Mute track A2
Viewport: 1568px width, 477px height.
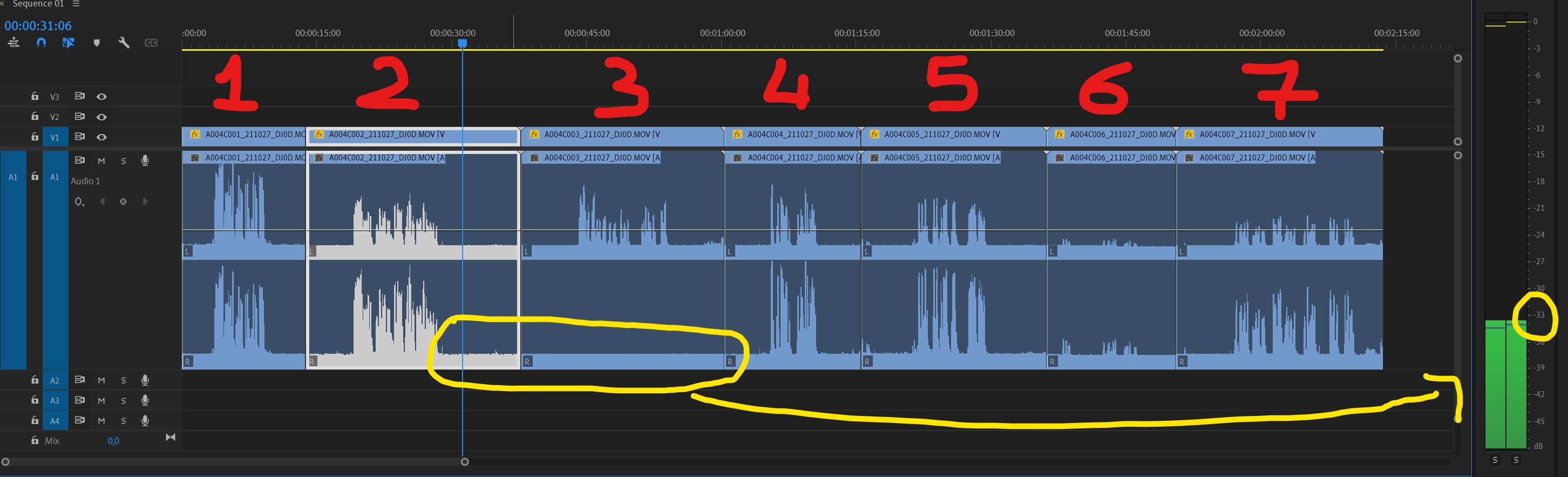[x=101, y=380]
